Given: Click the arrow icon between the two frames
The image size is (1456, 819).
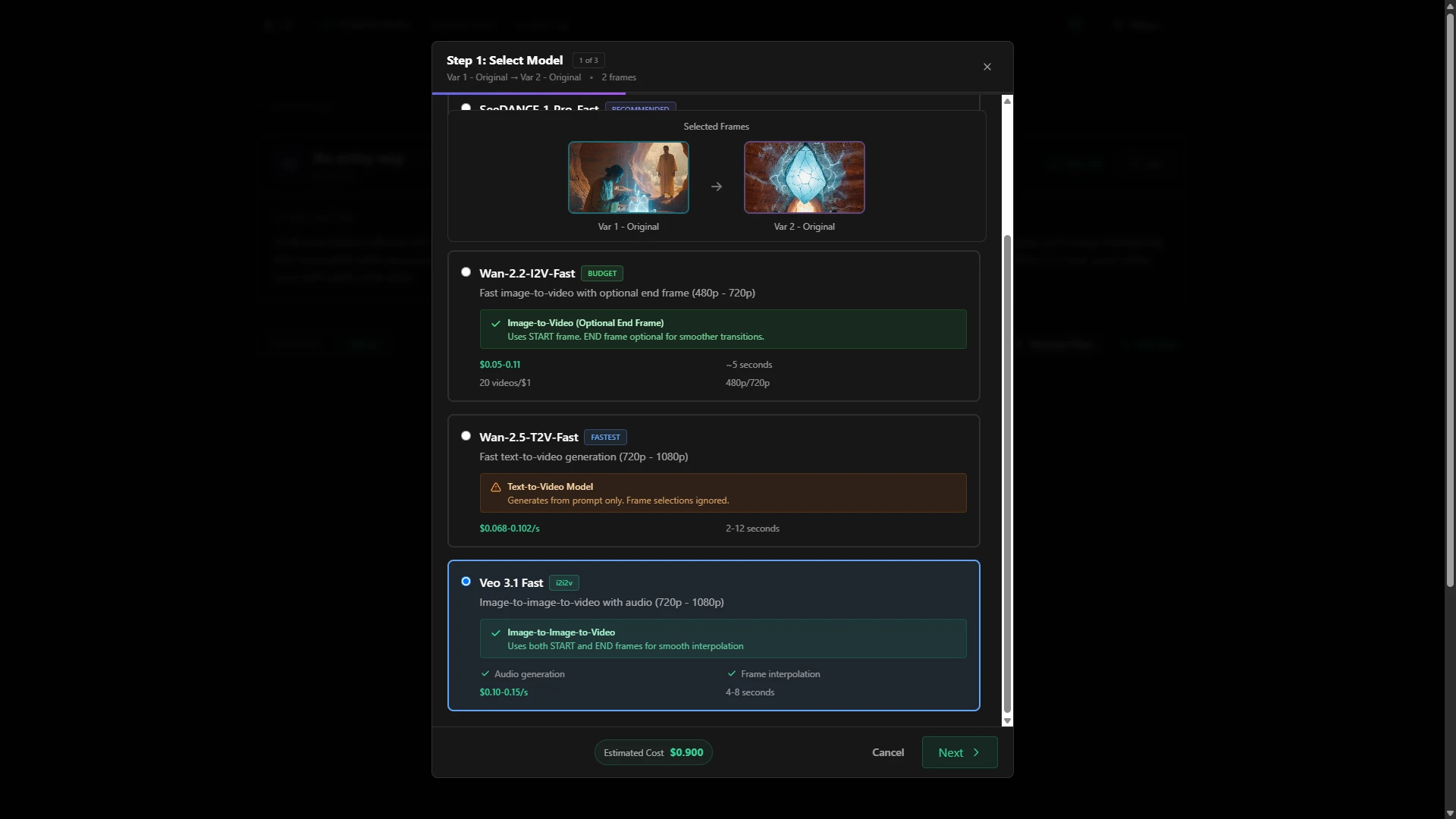Looking at the screenshot, I should pyautogui.click(x=716, y=186).
